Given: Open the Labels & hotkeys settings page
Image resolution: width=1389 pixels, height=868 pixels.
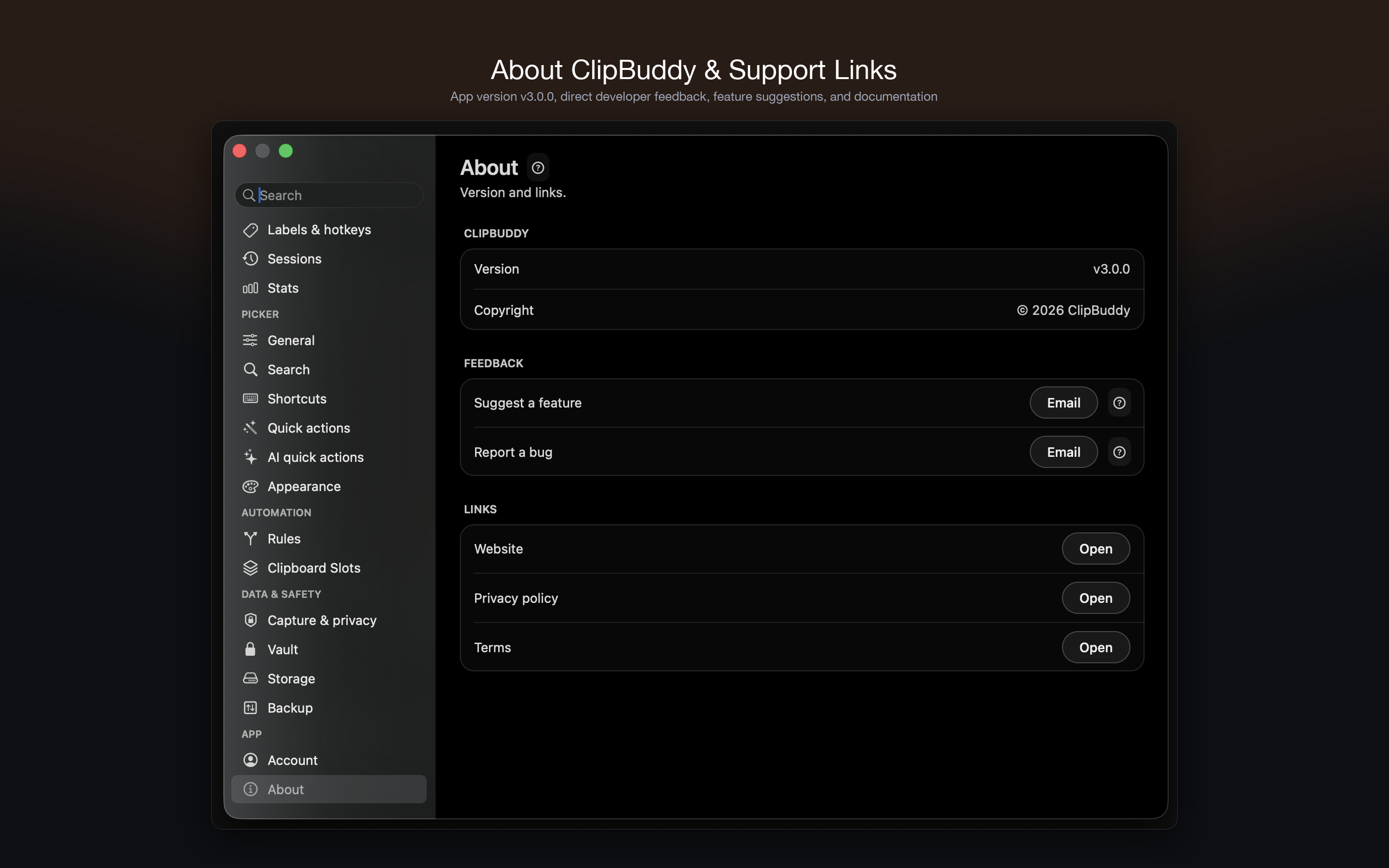Looking at the screenshot, I should [329, 230].
